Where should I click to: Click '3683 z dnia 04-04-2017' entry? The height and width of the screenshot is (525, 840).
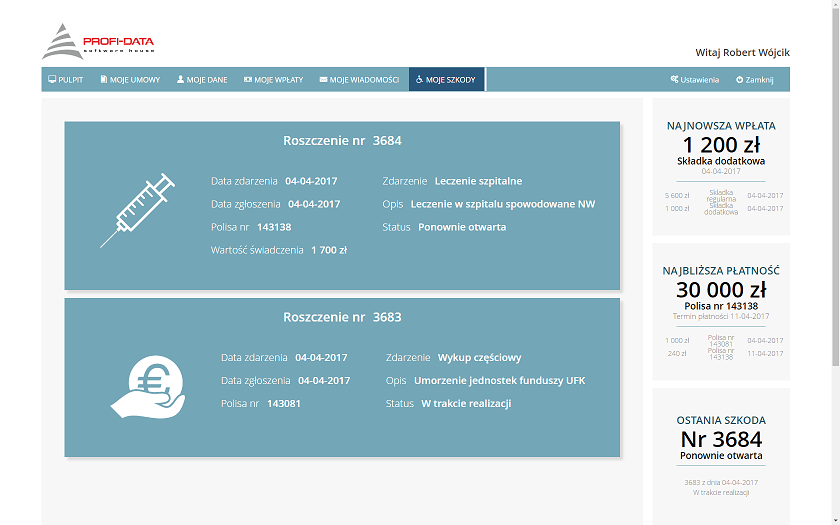(721, 482)
